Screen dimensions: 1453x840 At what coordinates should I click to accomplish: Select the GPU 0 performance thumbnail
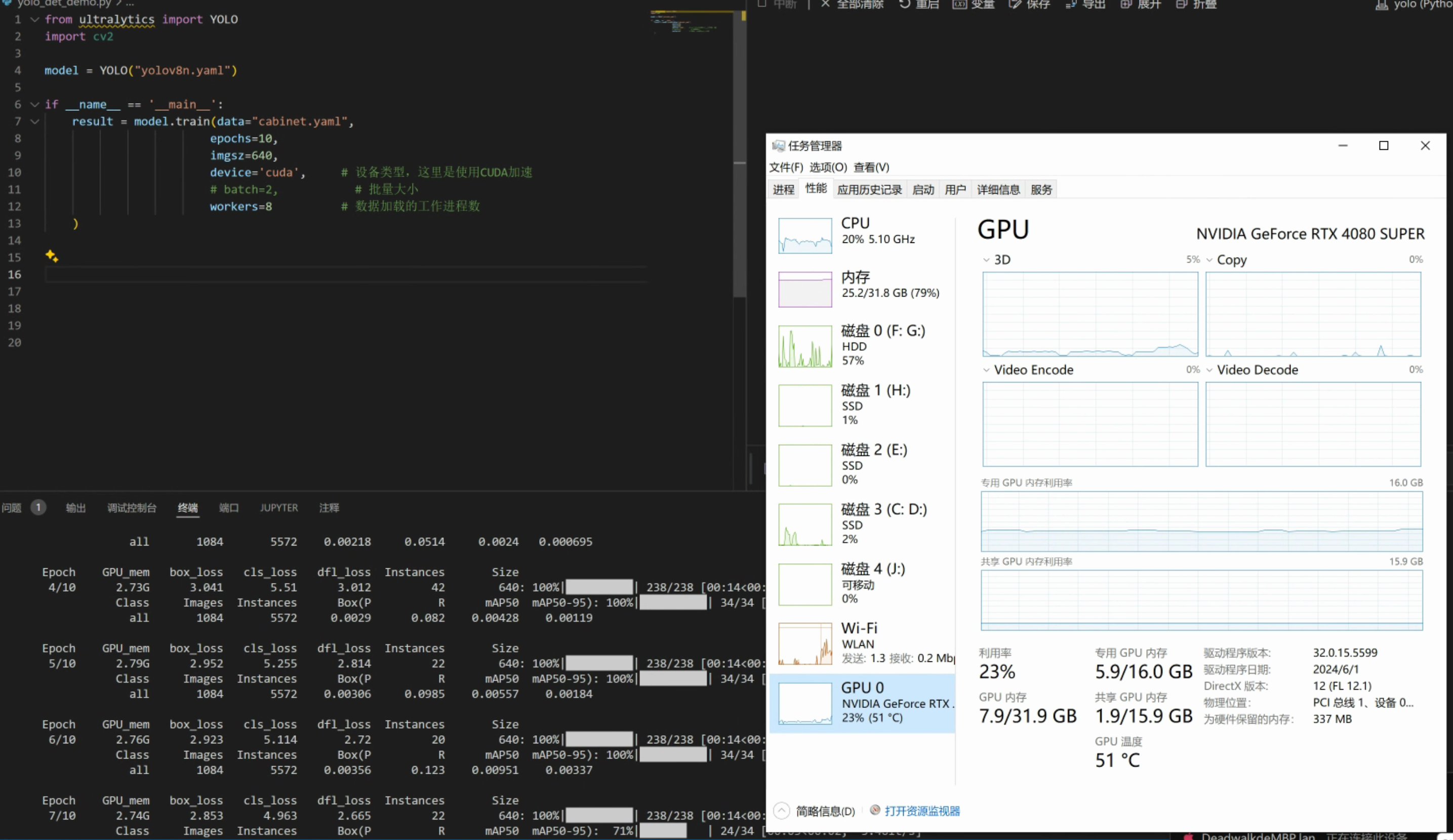pyautogui.click(x=805, y=703)
